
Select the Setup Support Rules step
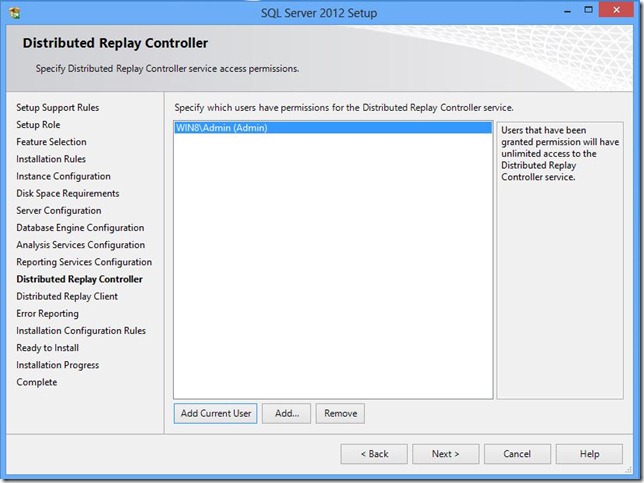click(58, 108)
